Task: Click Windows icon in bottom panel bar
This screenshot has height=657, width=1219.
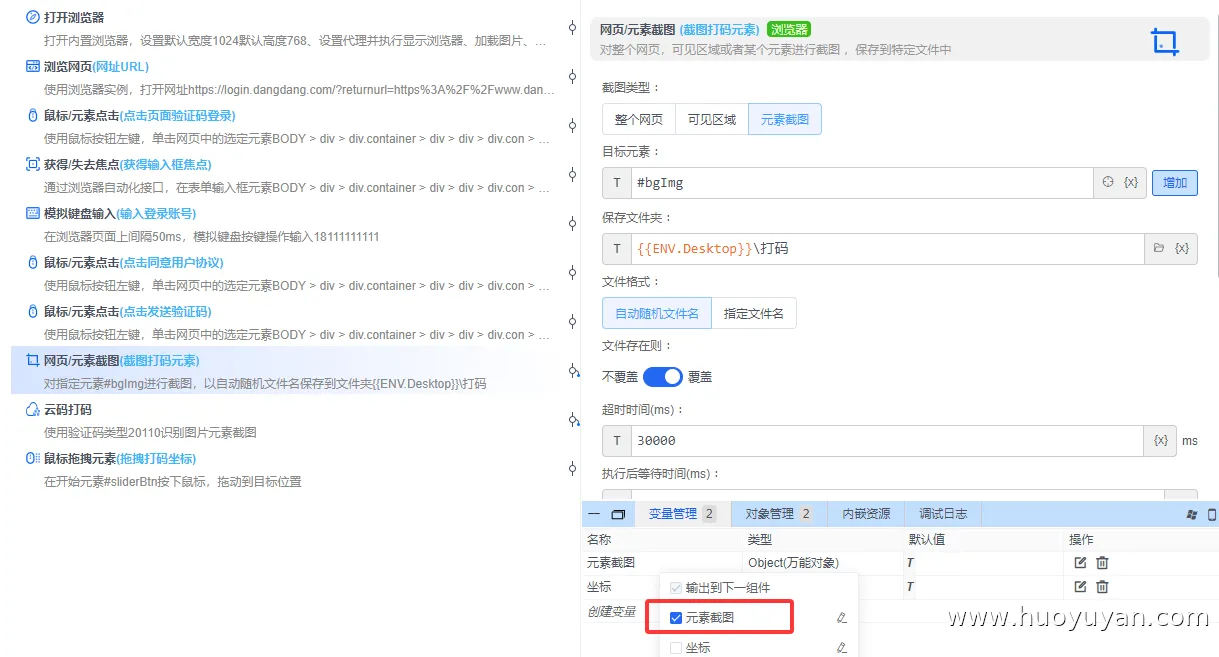Action: (1191, 514)
